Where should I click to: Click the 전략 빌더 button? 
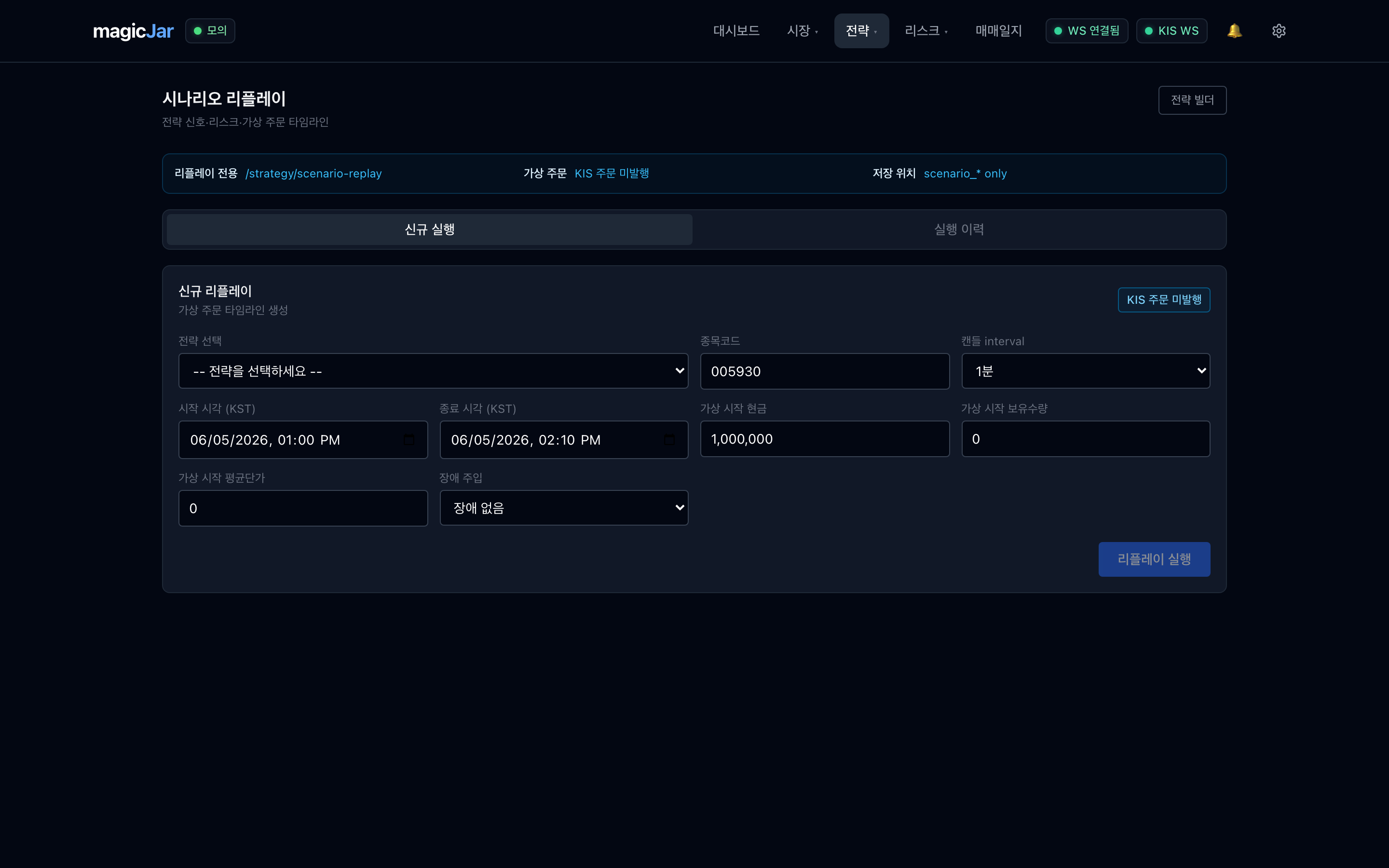(x=1192, y=100)
